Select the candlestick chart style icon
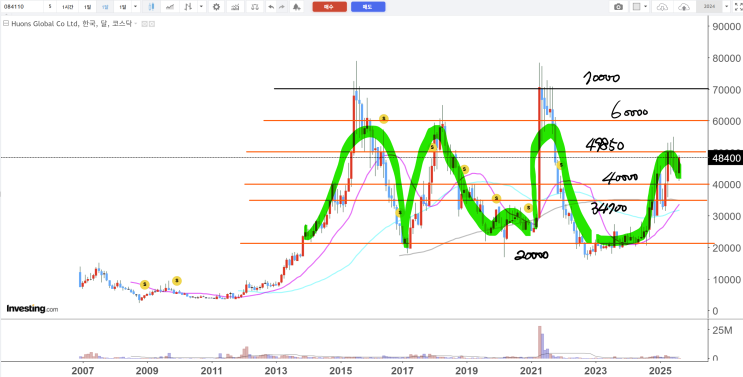 tap(151, 7)
